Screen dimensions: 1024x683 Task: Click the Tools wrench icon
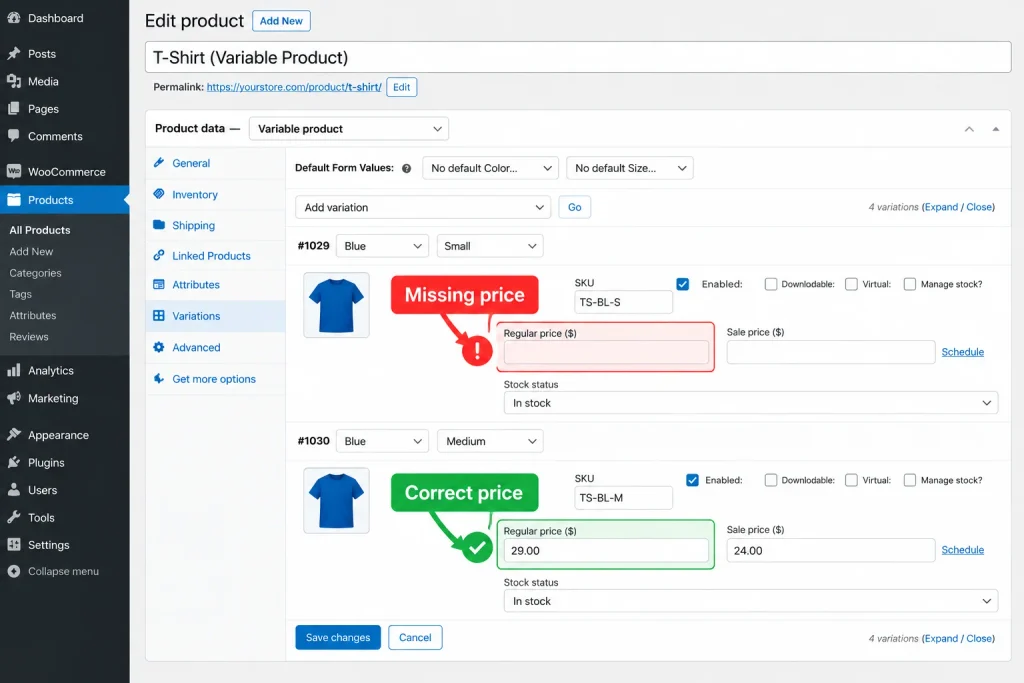[14, 517]
